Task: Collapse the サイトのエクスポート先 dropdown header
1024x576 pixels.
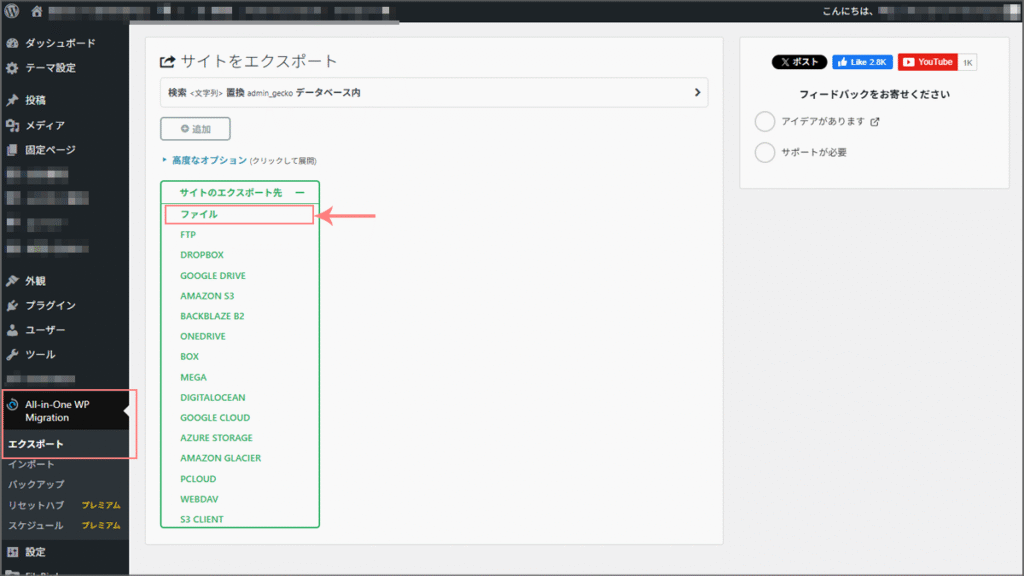Action: (x=240, y=192)
